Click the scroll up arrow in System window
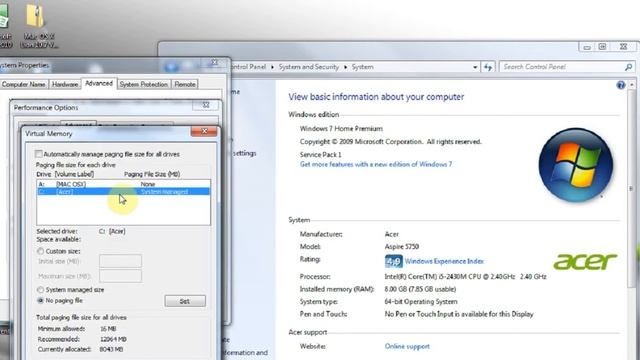The image size is (640, 360). 632,85
